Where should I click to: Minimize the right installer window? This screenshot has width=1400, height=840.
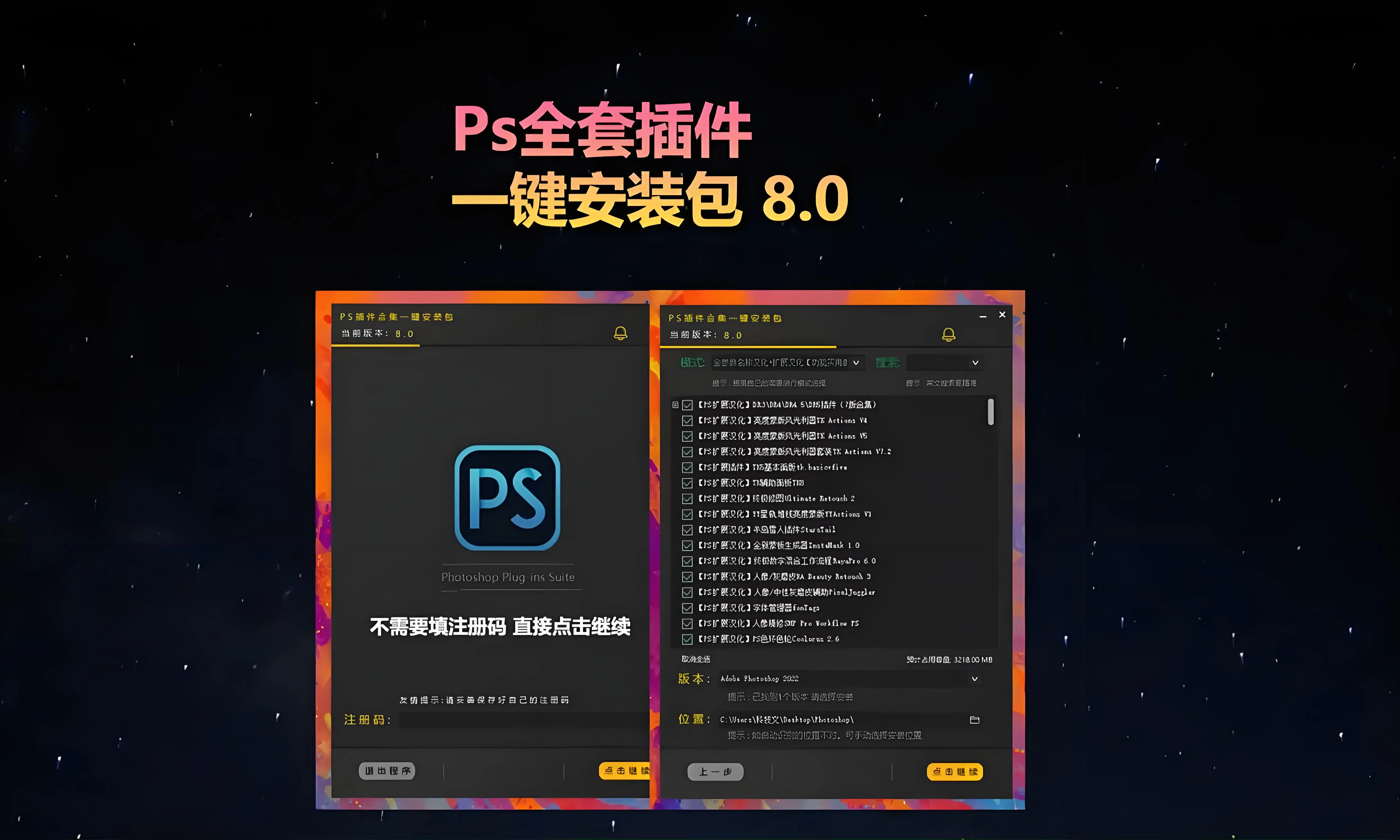pos(983,316)
